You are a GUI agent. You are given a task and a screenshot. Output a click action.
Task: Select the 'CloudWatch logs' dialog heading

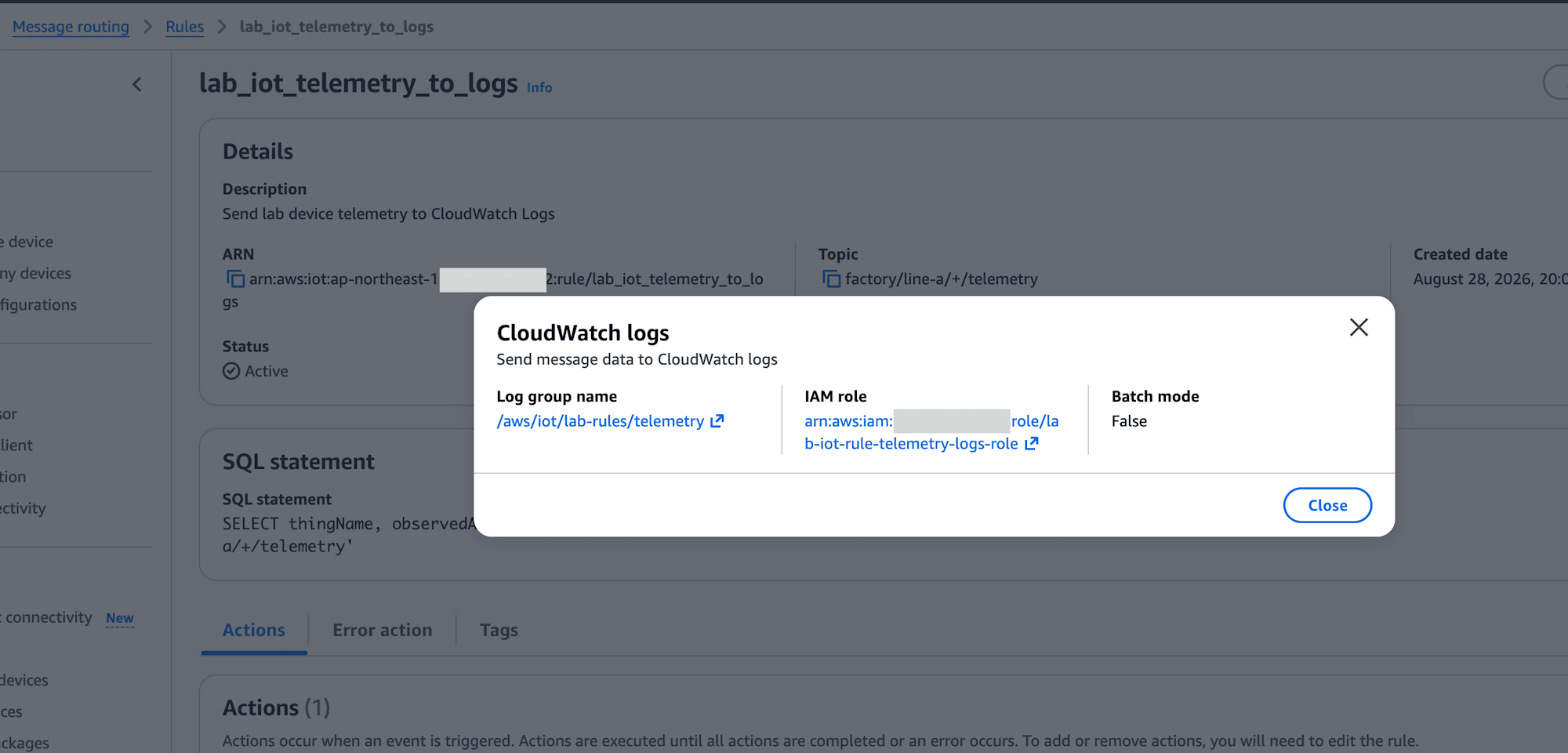583,333
